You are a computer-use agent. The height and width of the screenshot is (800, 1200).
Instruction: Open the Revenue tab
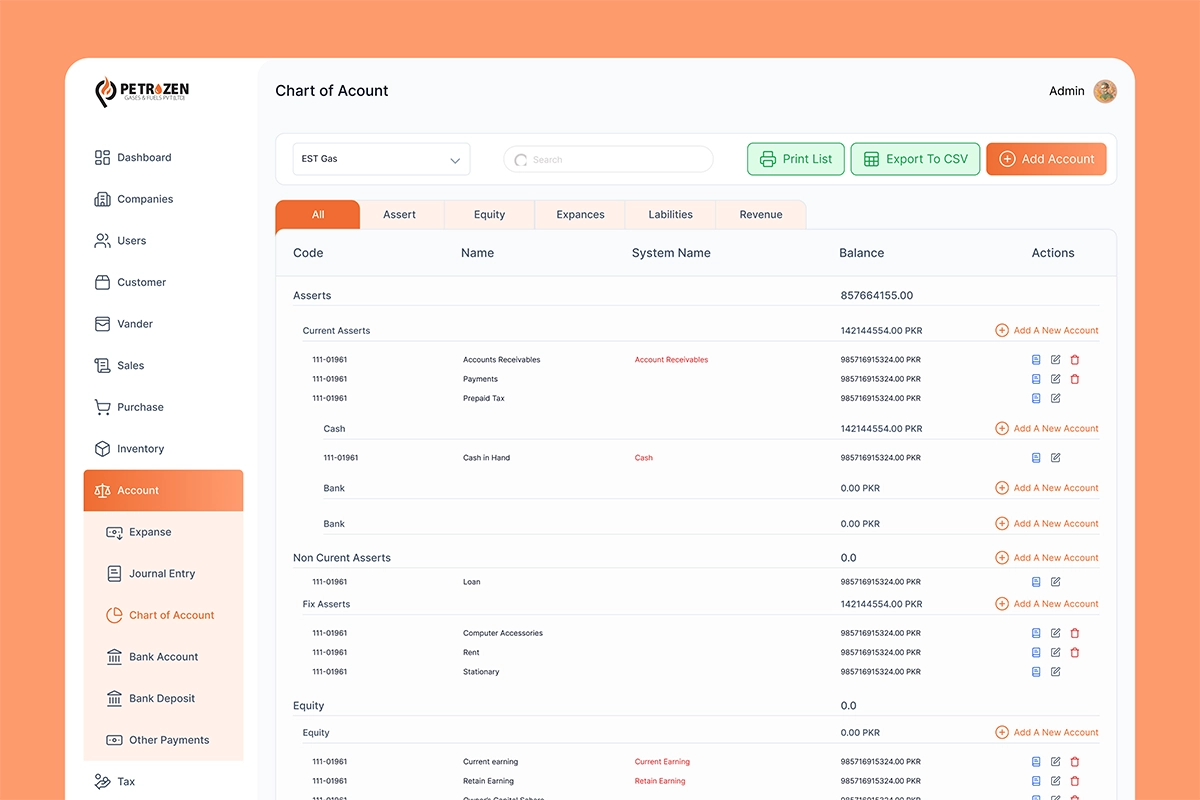pos(761,214)
